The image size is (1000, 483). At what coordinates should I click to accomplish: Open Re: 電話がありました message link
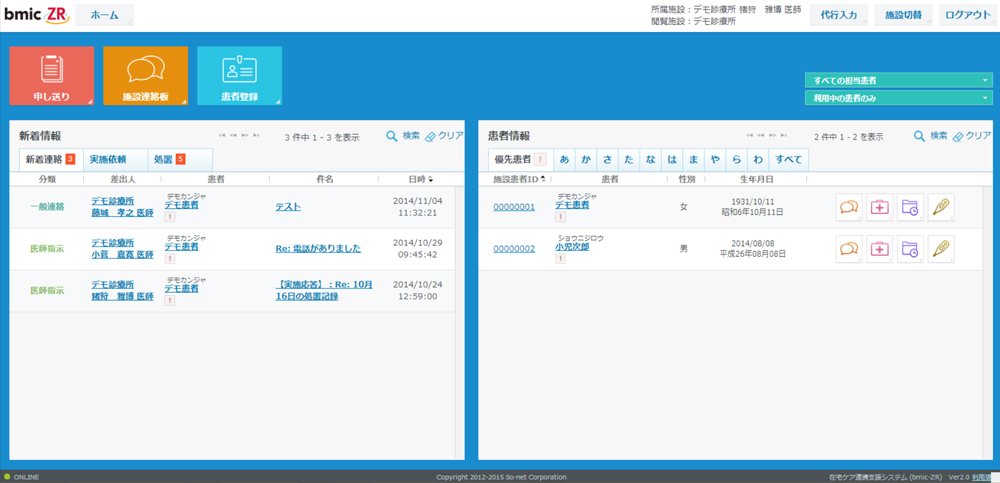pyautogui.click(x=318, y=248)
